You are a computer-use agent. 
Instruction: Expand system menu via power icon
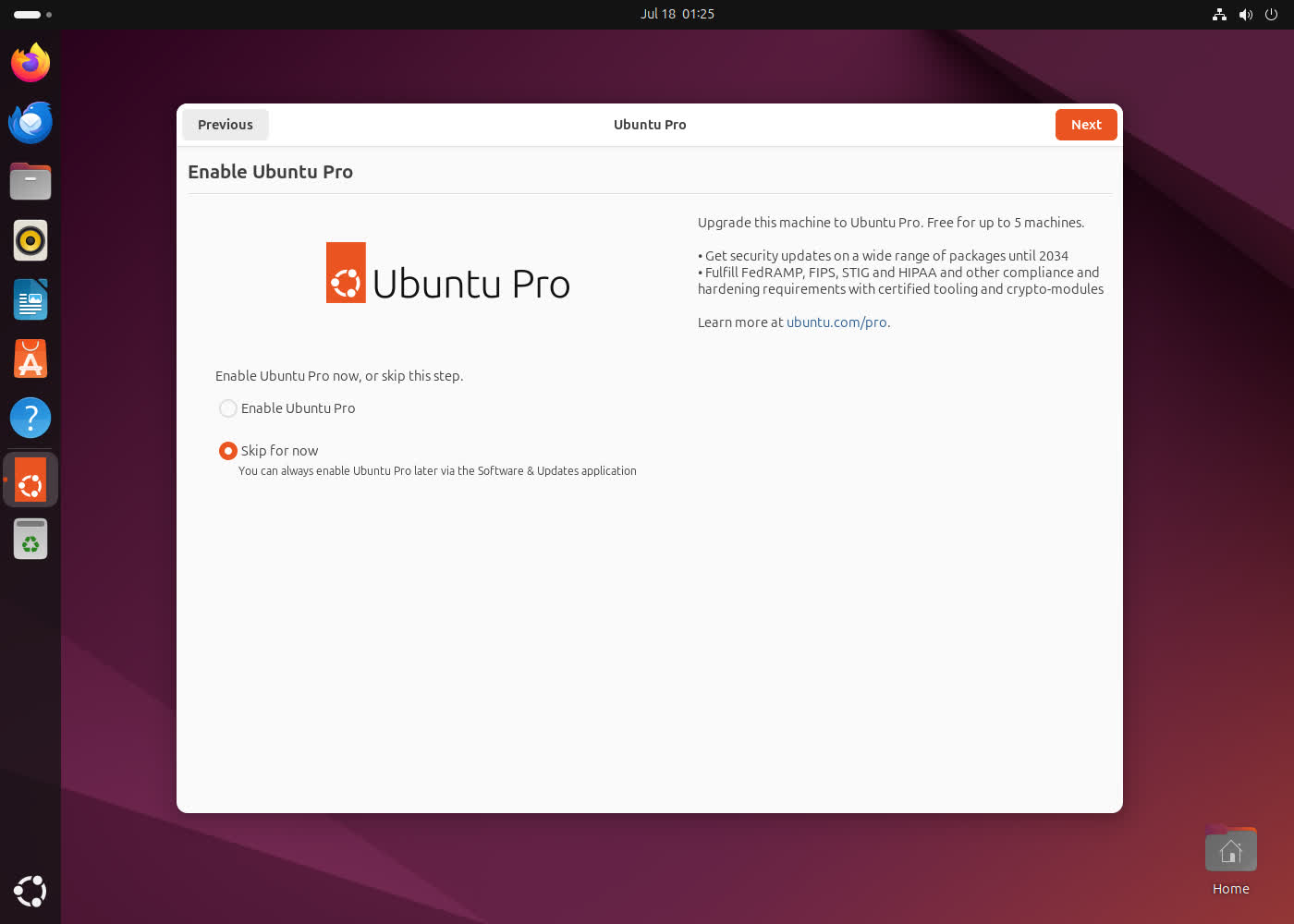pyautogui.click(x=1272, y=14)
